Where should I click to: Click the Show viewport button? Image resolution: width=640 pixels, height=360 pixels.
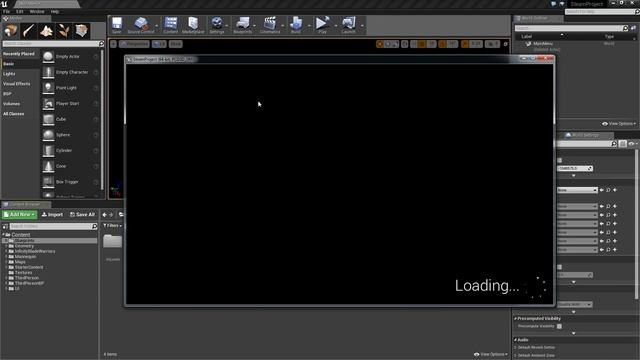tap(176, 44)
